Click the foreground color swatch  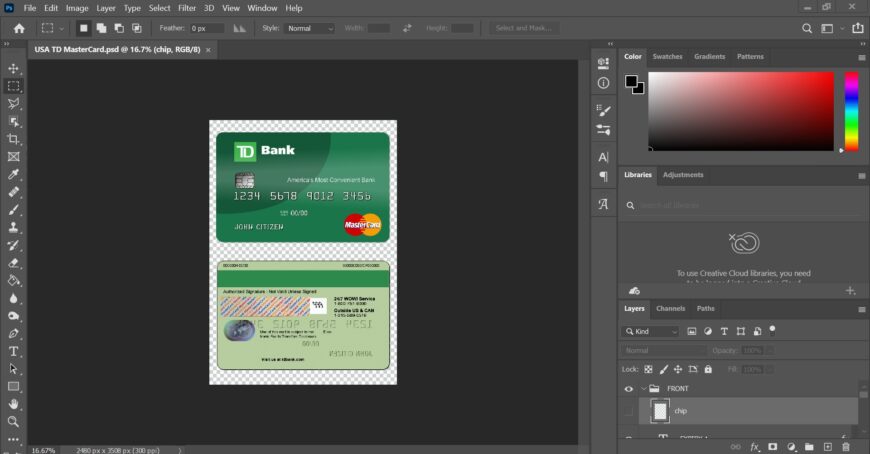click(x=631, y=82)
